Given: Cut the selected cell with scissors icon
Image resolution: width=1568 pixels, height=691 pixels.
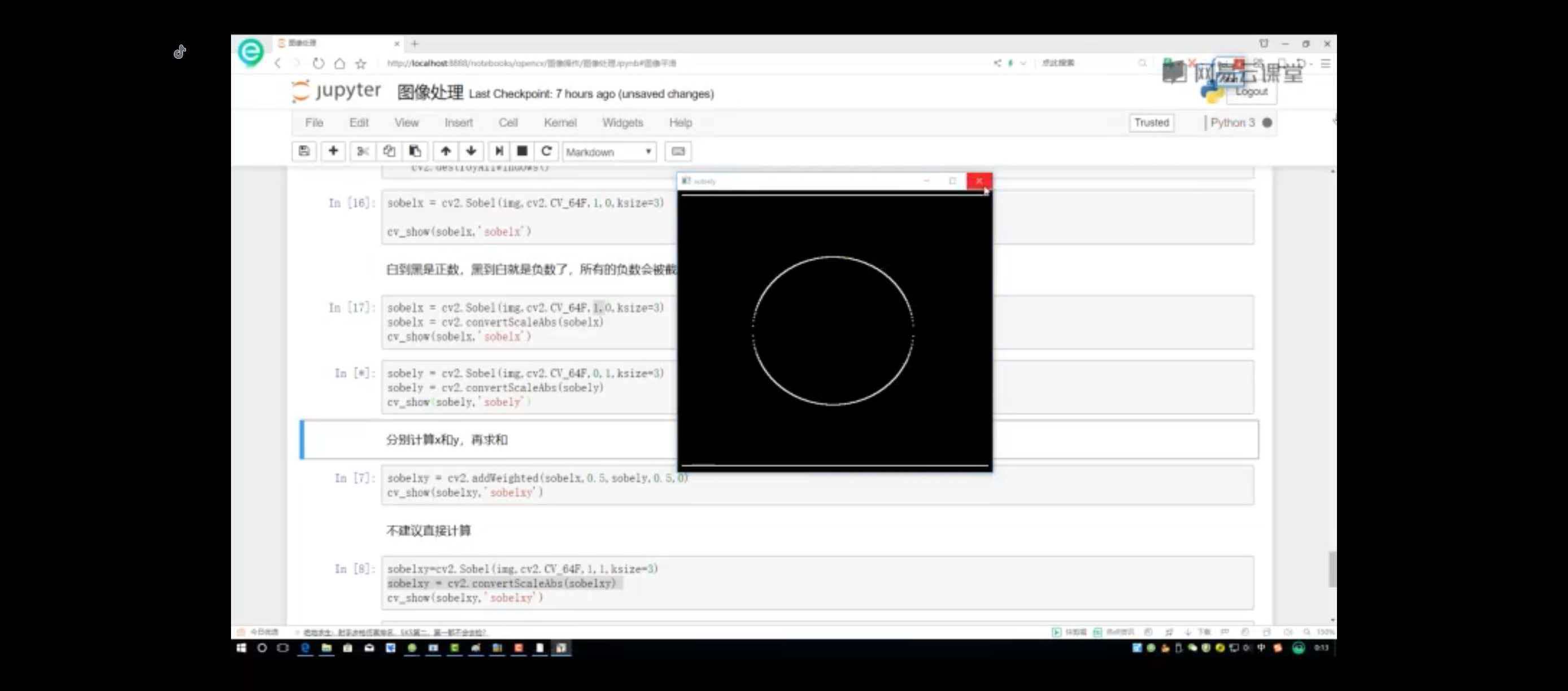Looking at the screenshot, I should 363,151.
